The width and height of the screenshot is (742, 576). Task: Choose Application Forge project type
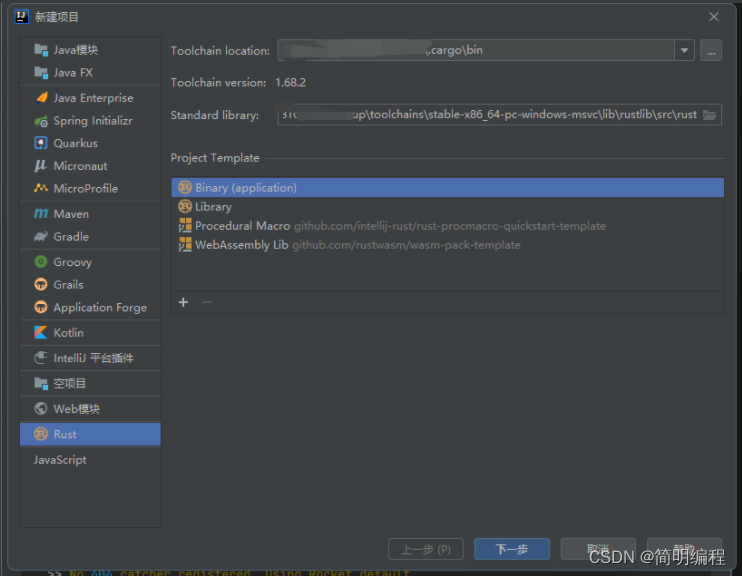click(90, 307)
